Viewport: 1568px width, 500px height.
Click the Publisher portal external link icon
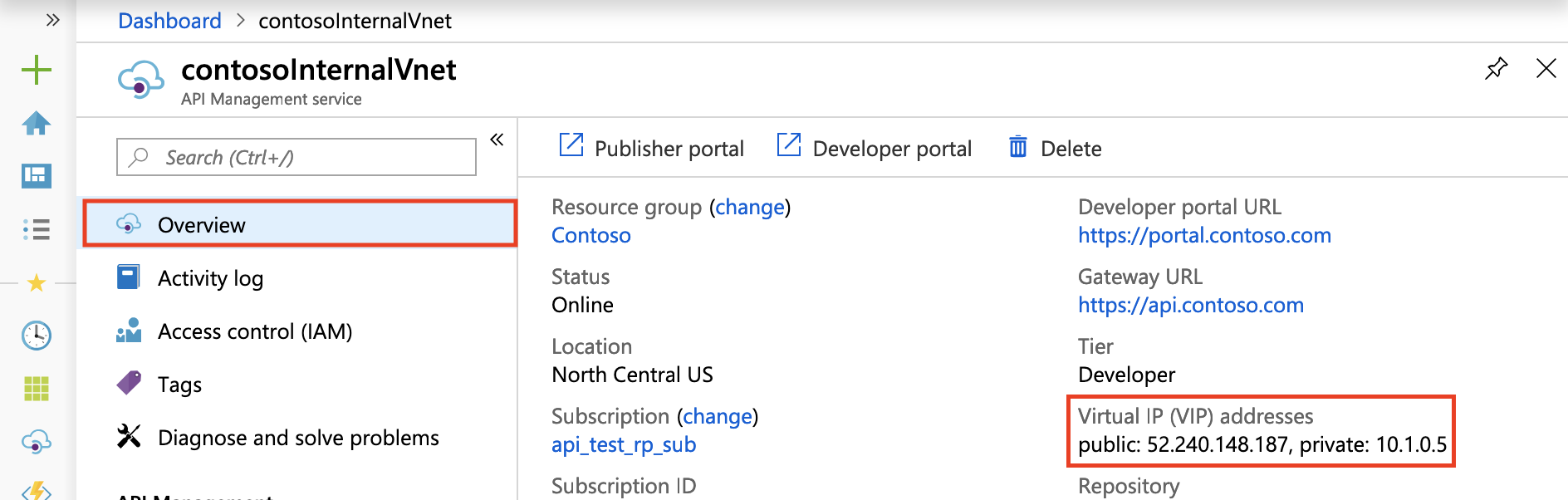571,145
